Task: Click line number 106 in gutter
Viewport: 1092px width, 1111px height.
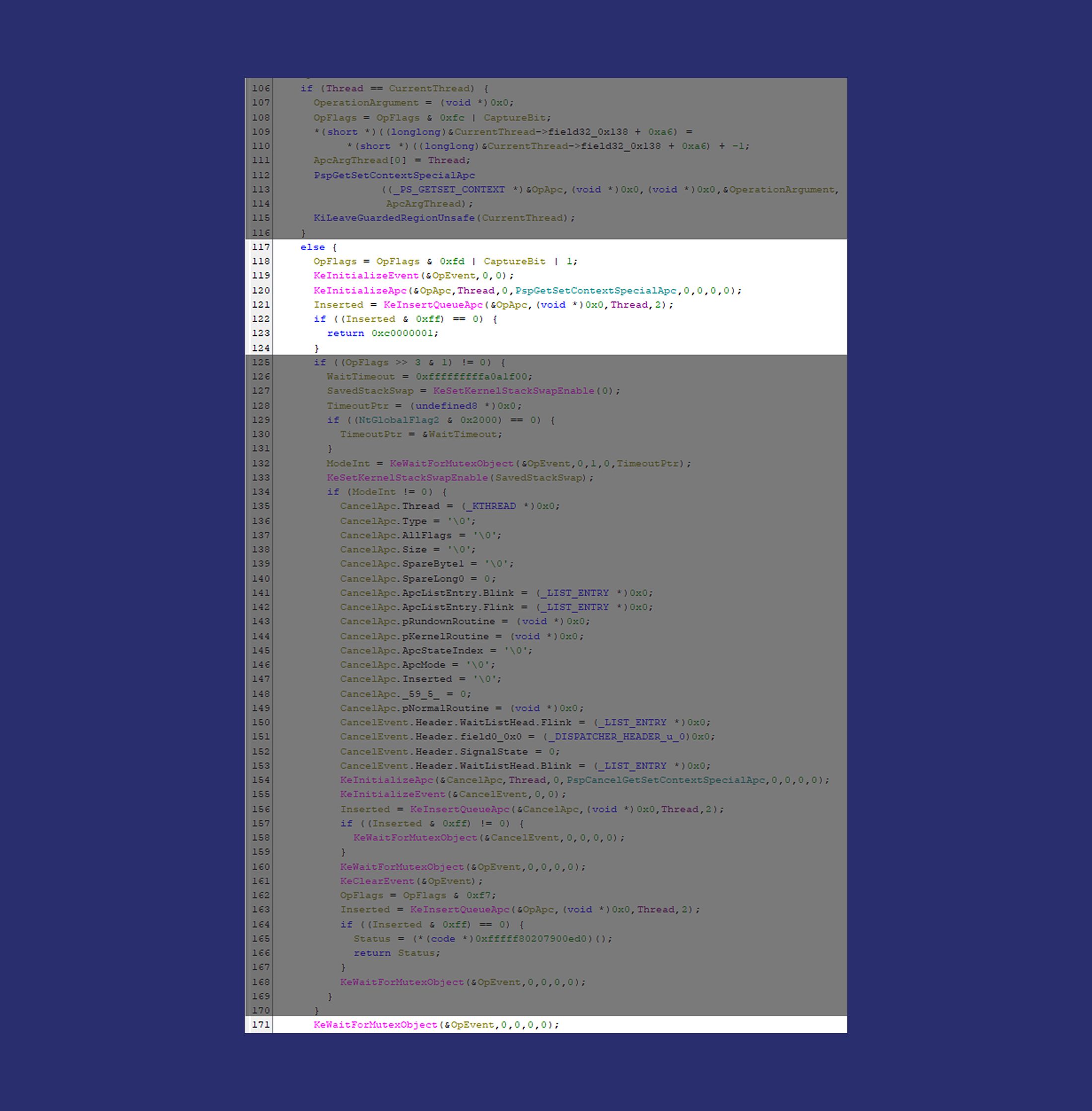Action: [261, 88]
